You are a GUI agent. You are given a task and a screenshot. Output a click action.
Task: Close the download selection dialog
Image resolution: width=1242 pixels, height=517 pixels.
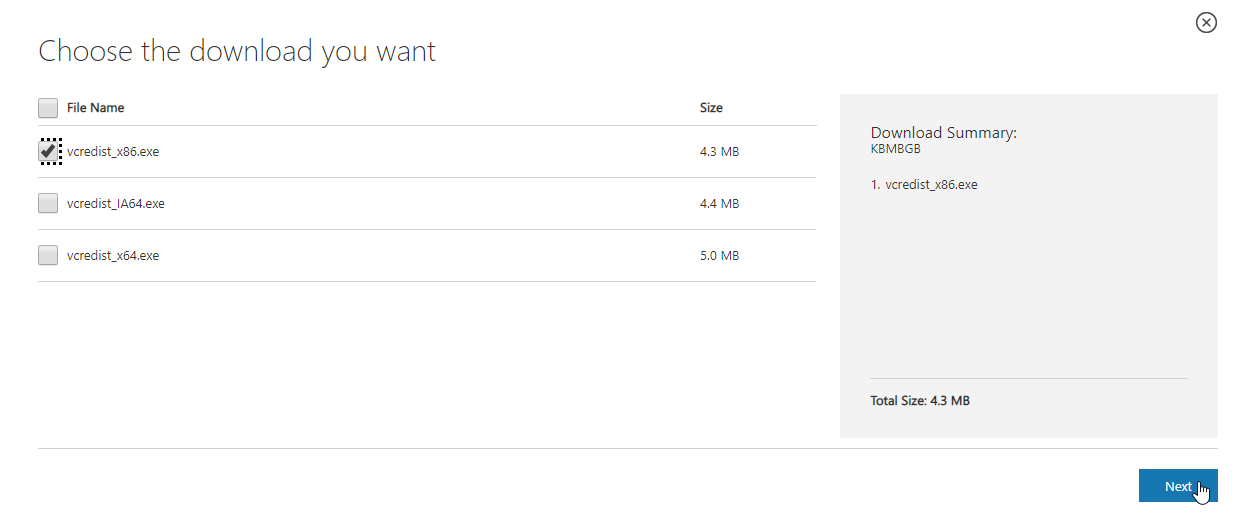(x=1206, y=22)
